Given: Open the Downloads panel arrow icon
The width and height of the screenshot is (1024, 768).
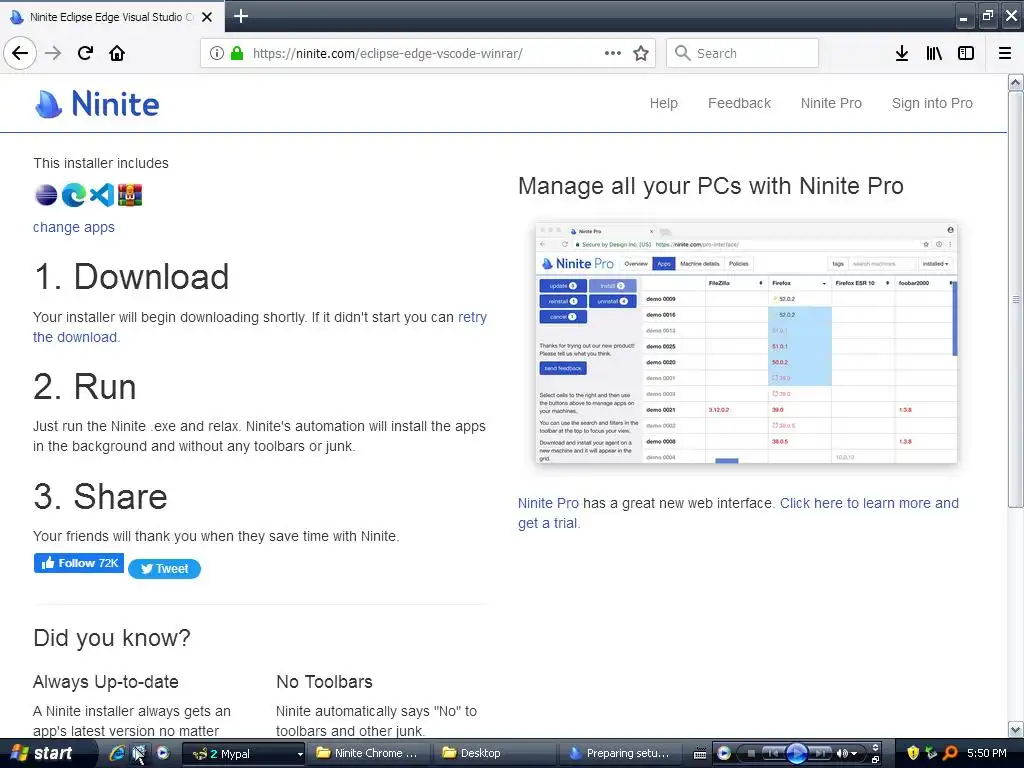Looking at the screenshot, I should click(x=902, y=53).
